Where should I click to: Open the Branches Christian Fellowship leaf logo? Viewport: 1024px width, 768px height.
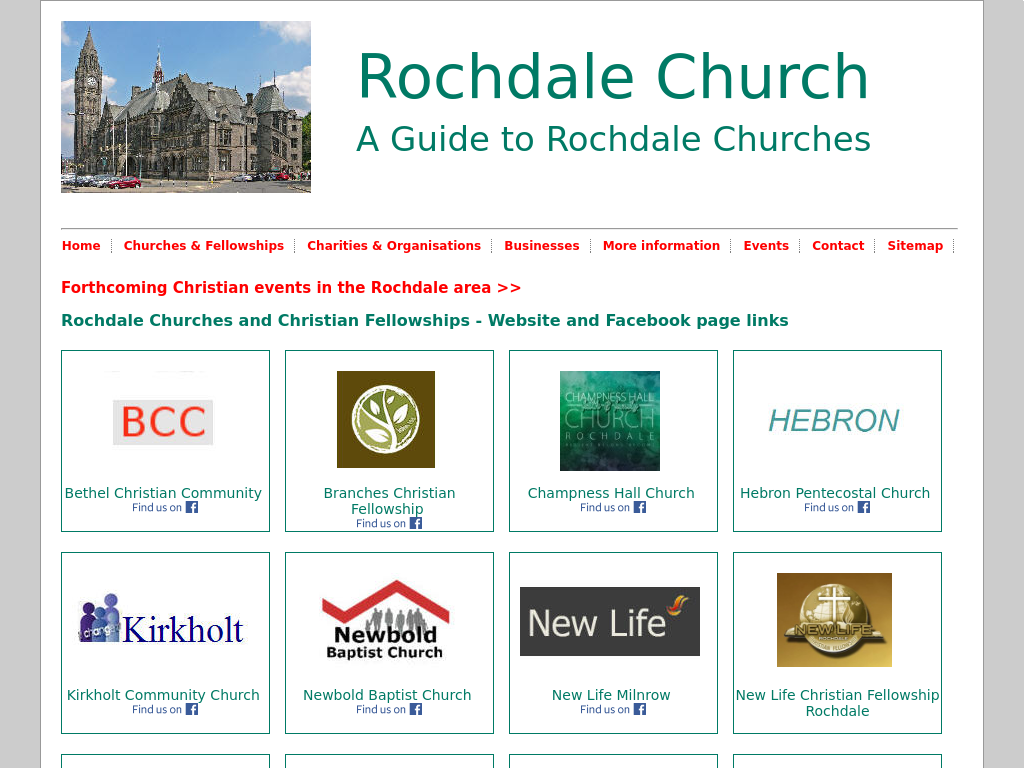coord(386,419)
